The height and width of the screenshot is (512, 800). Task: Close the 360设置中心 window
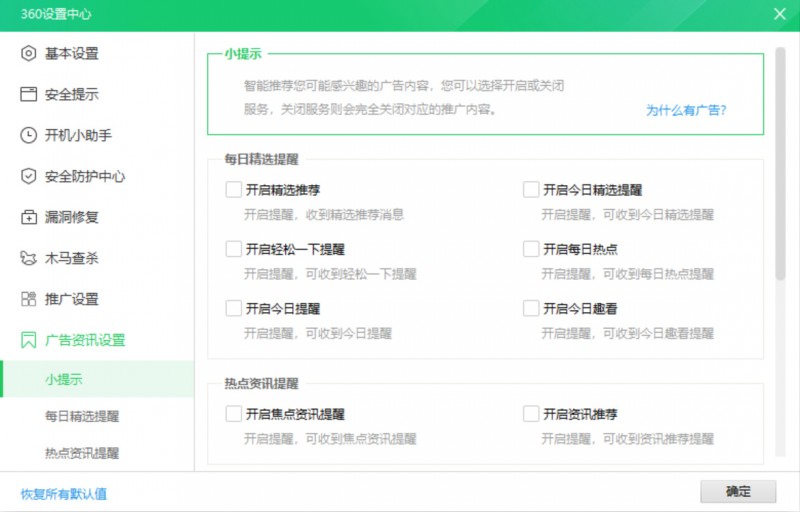click(x=780, y=14)
